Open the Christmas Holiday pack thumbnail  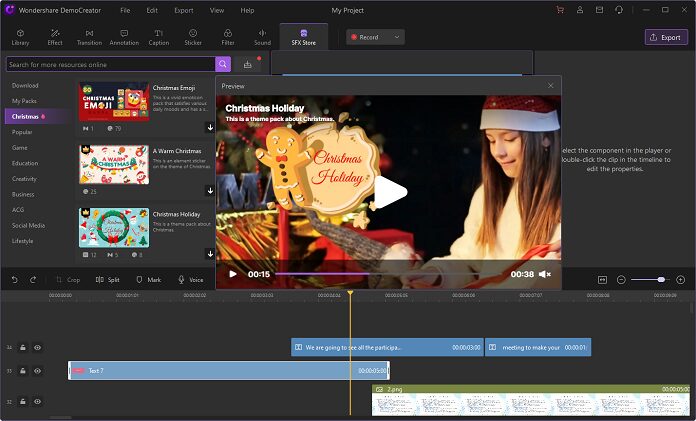[114, 227]
